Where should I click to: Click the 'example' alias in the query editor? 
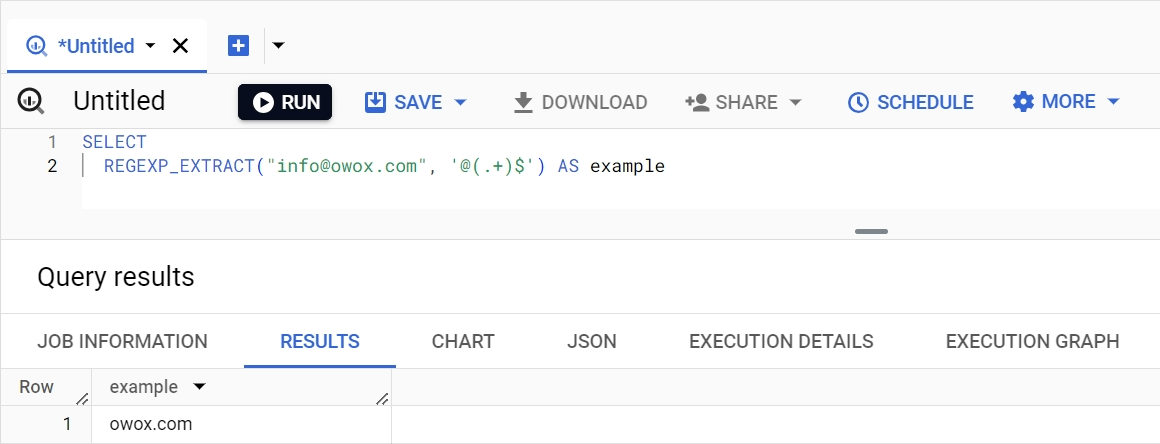pos(627,166)
